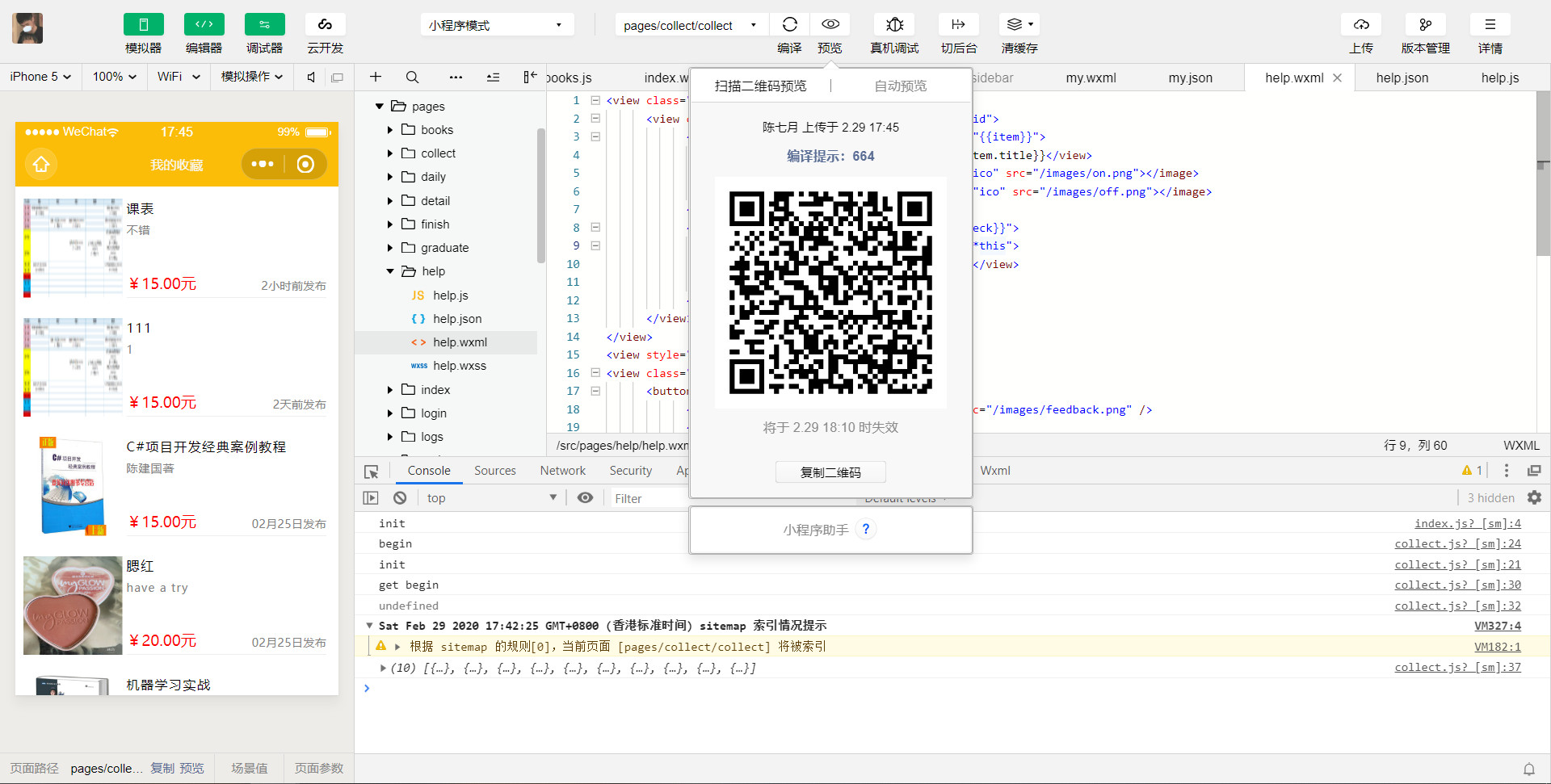Click the user avatar picture
This screenshot has width=1551, height=784.
pyautogui.click(x=27, y=28)
